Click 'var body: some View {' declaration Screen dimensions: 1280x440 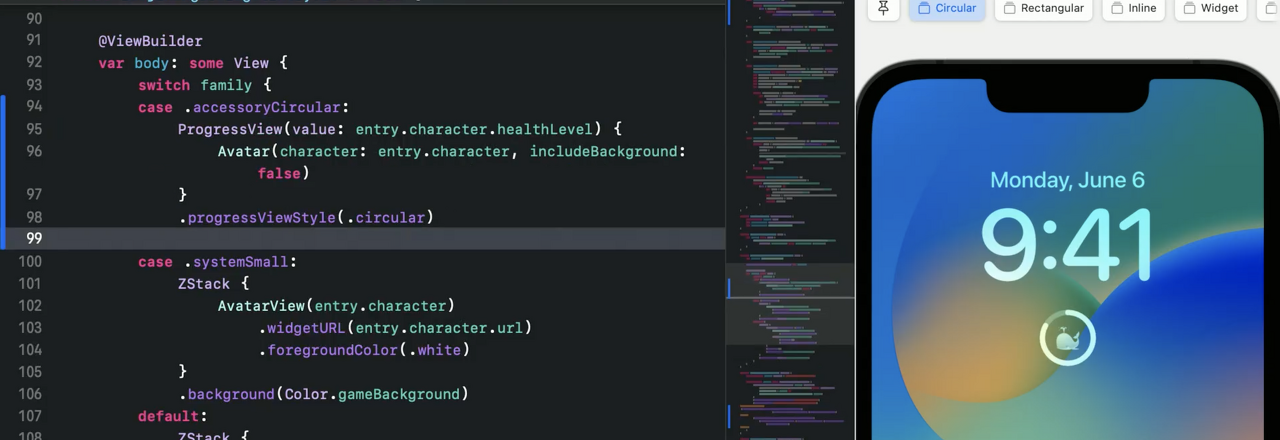193,63
